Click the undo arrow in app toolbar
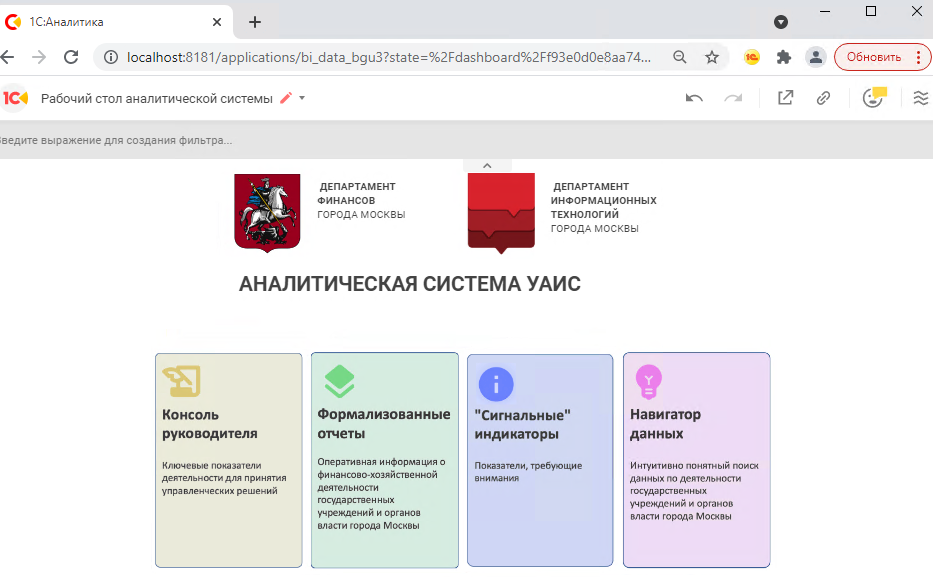Viewport: 933px width, 583px height. coord(694,98)
